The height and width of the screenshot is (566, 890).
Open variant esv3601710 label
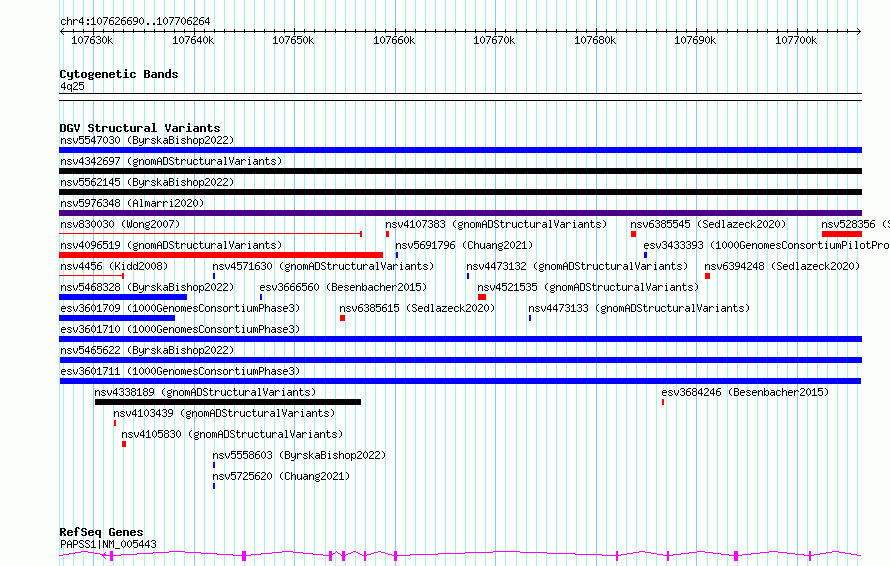click(x=180, y=329)
